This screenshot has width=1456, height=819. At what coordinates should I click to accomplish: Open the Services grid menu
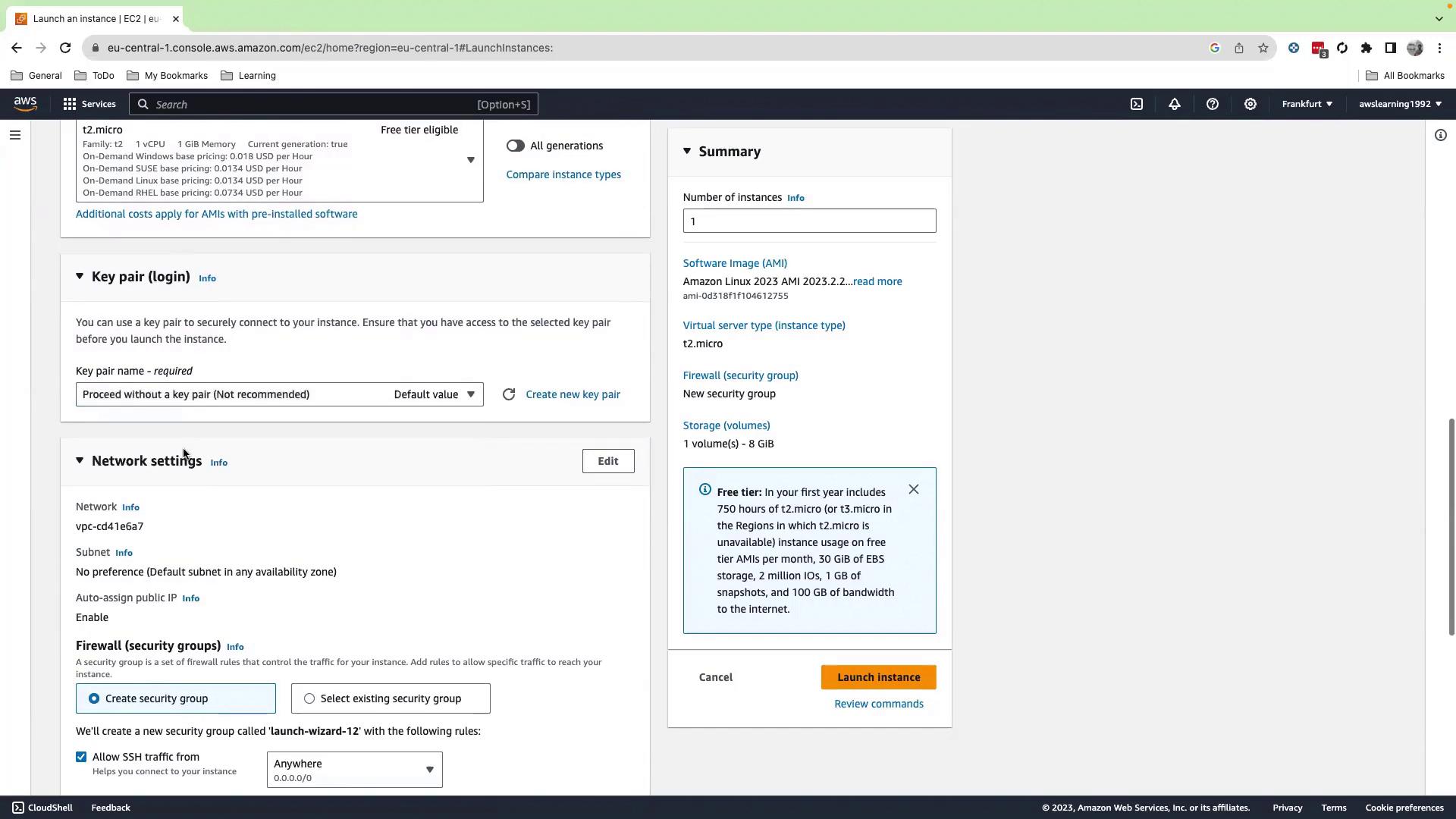pyautogui.click(x=89, y=104)
